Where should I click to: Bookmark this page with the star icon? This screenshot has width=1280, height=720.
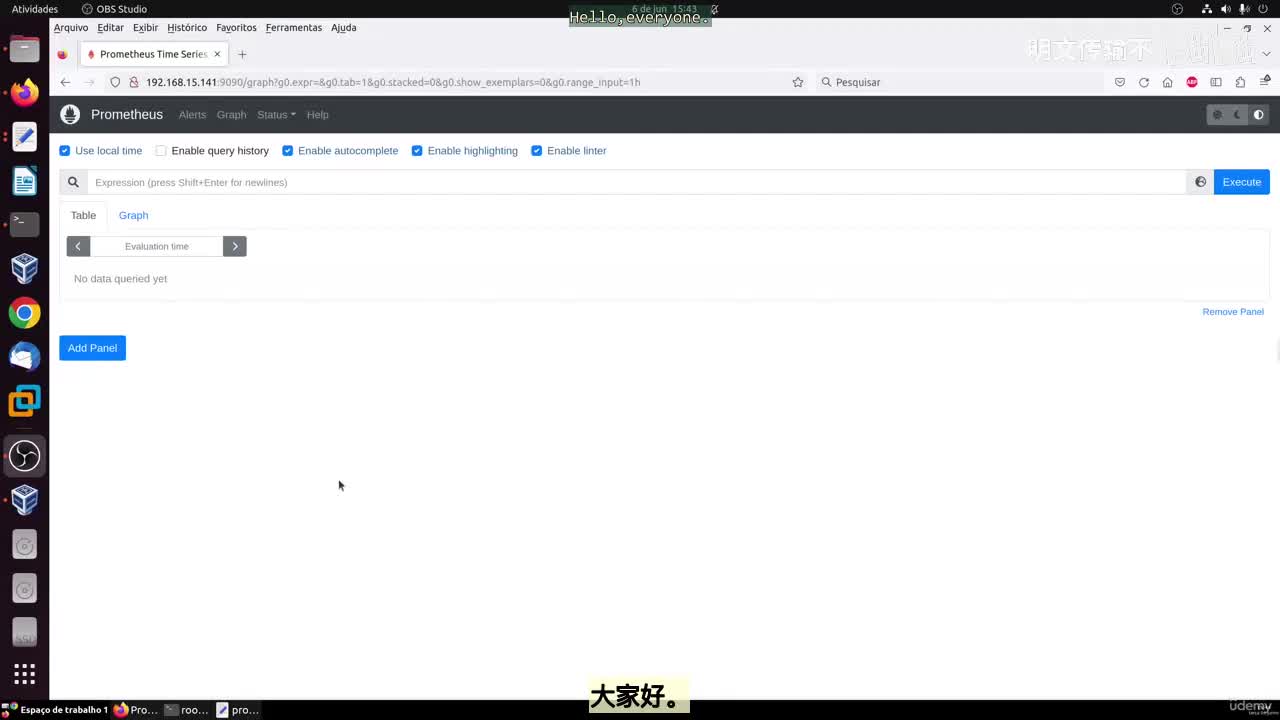coord(798,82)
